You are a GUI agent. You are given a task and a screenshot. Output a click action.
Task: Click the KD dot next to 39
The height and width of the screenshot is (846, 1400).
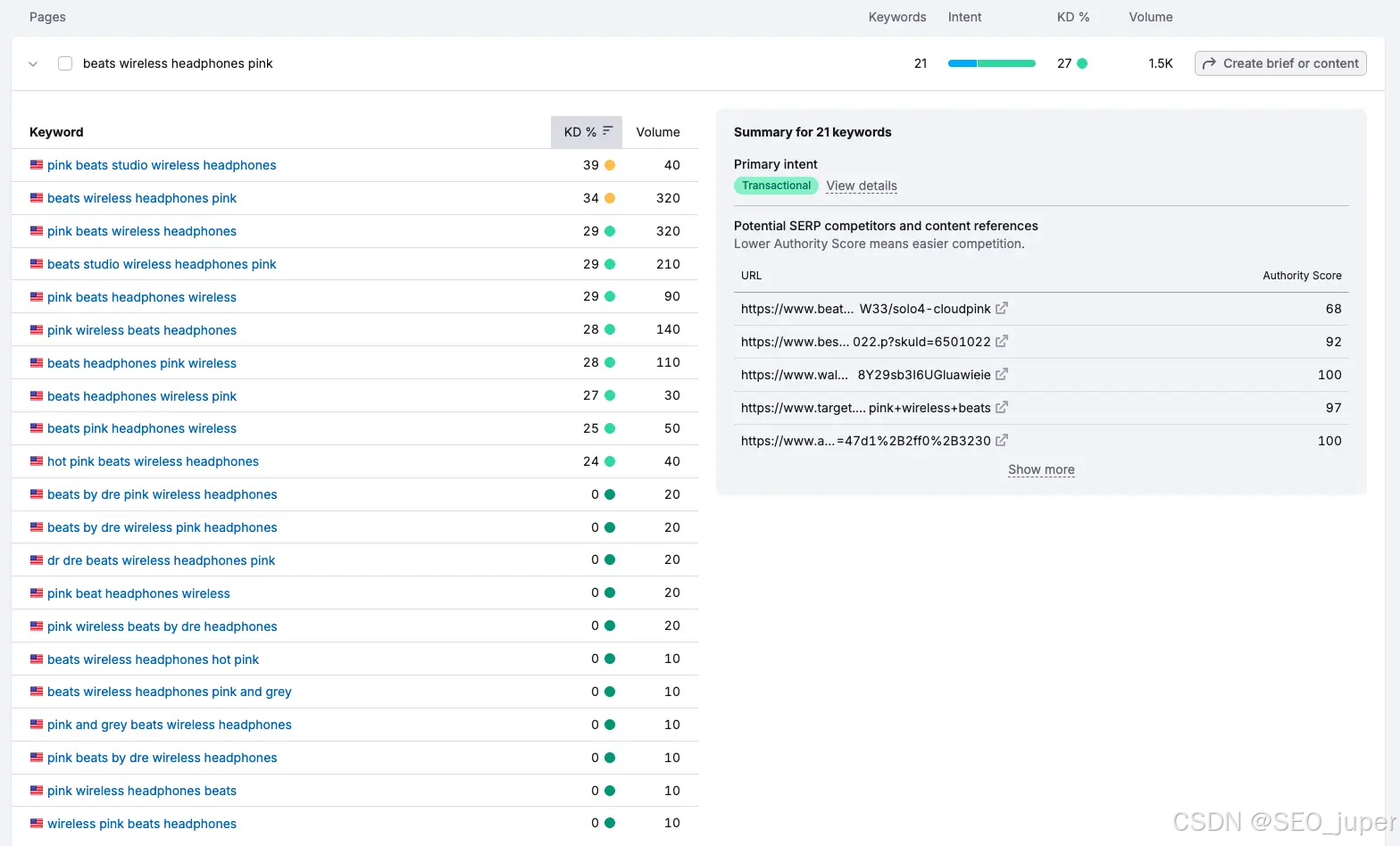pos(610,165)
